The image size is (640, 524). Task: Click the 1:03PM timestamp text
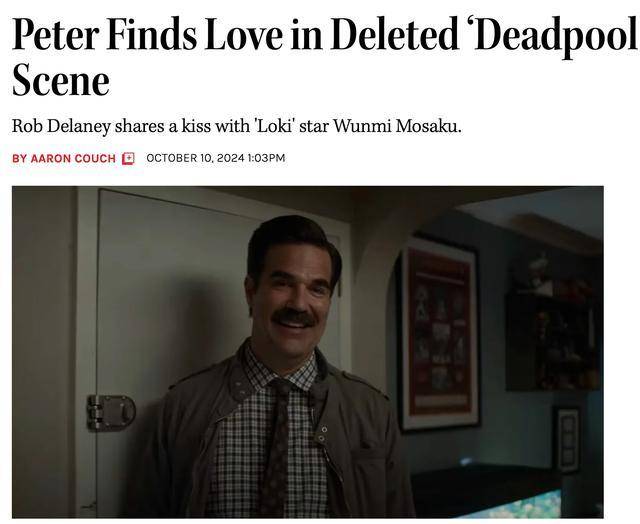264,158
